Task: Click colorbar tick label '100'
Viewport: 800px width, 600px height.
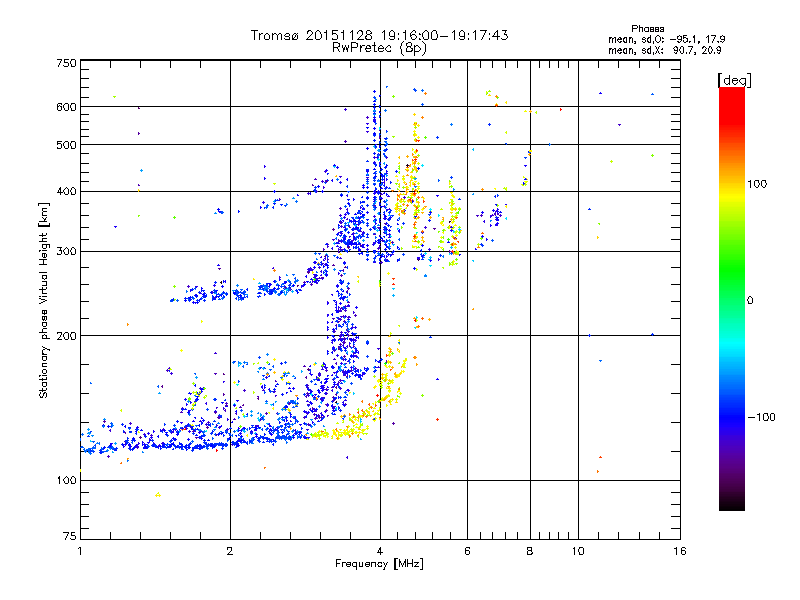Action: 757,184
